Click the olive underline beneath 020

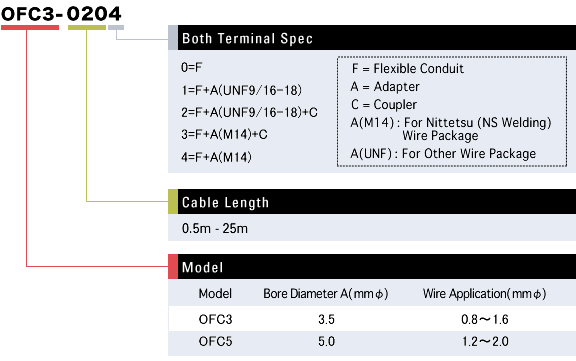[87, 28]
